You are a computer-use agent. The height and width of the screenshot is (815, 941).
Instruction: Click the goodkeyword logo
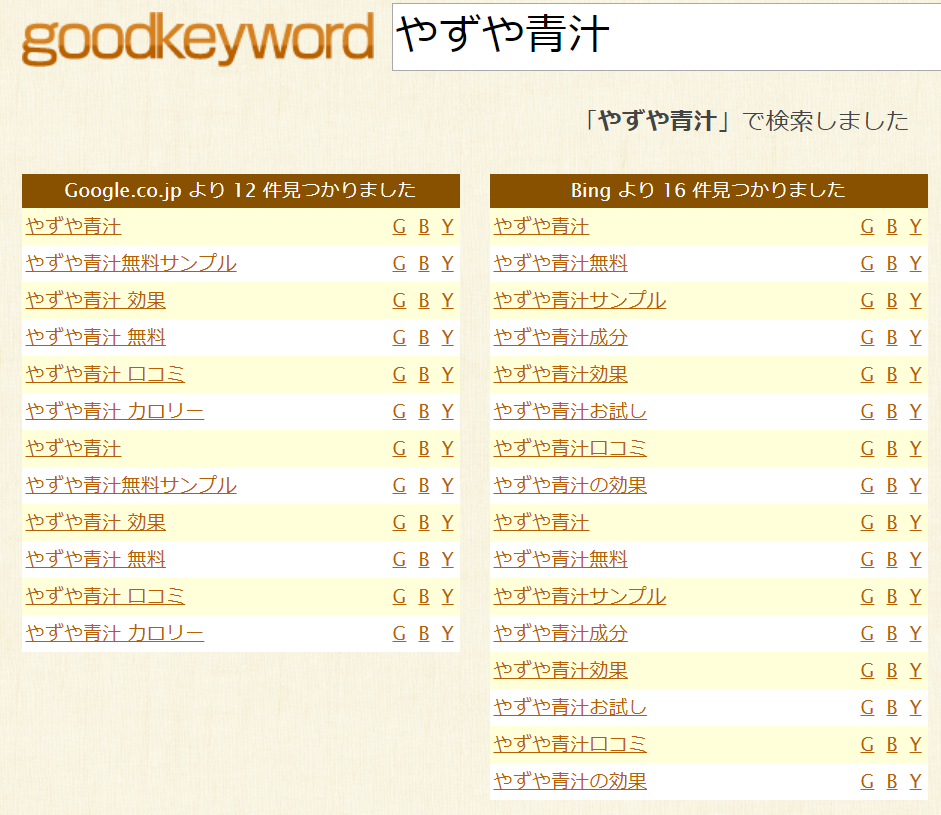(197, 39)
